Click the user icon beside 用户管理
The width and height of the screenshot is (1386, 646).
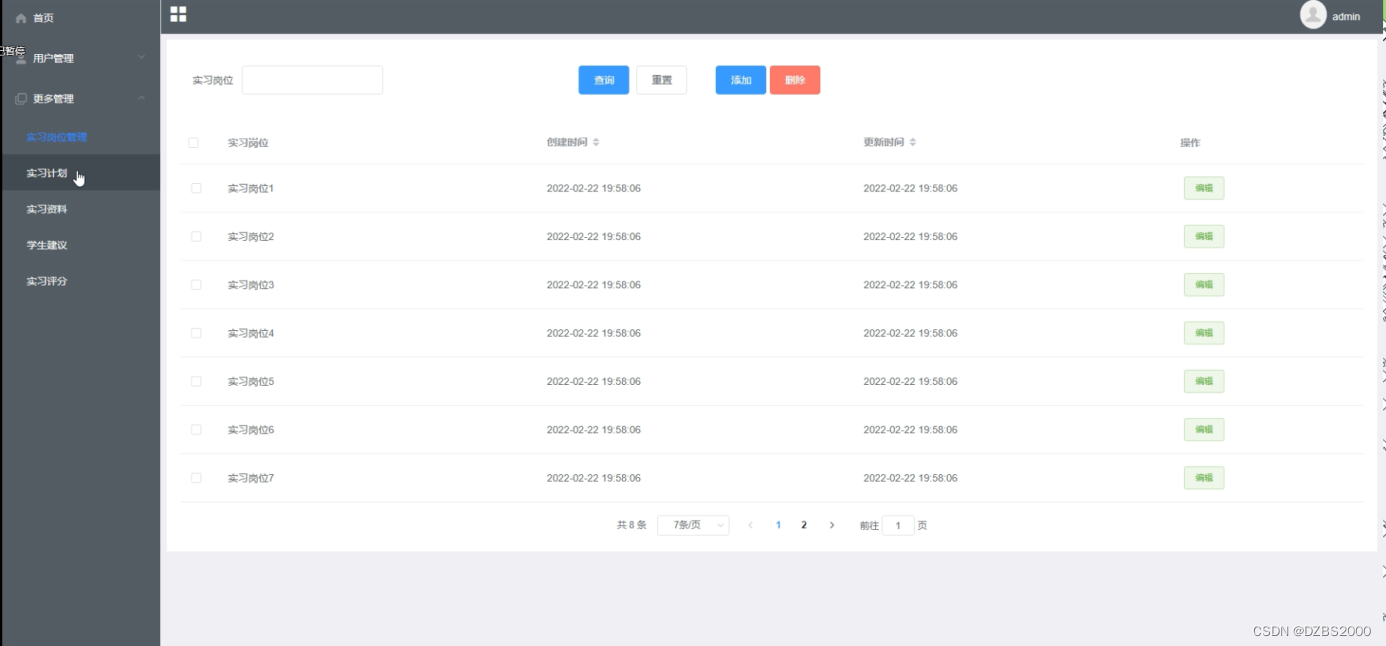click(21, 58)
